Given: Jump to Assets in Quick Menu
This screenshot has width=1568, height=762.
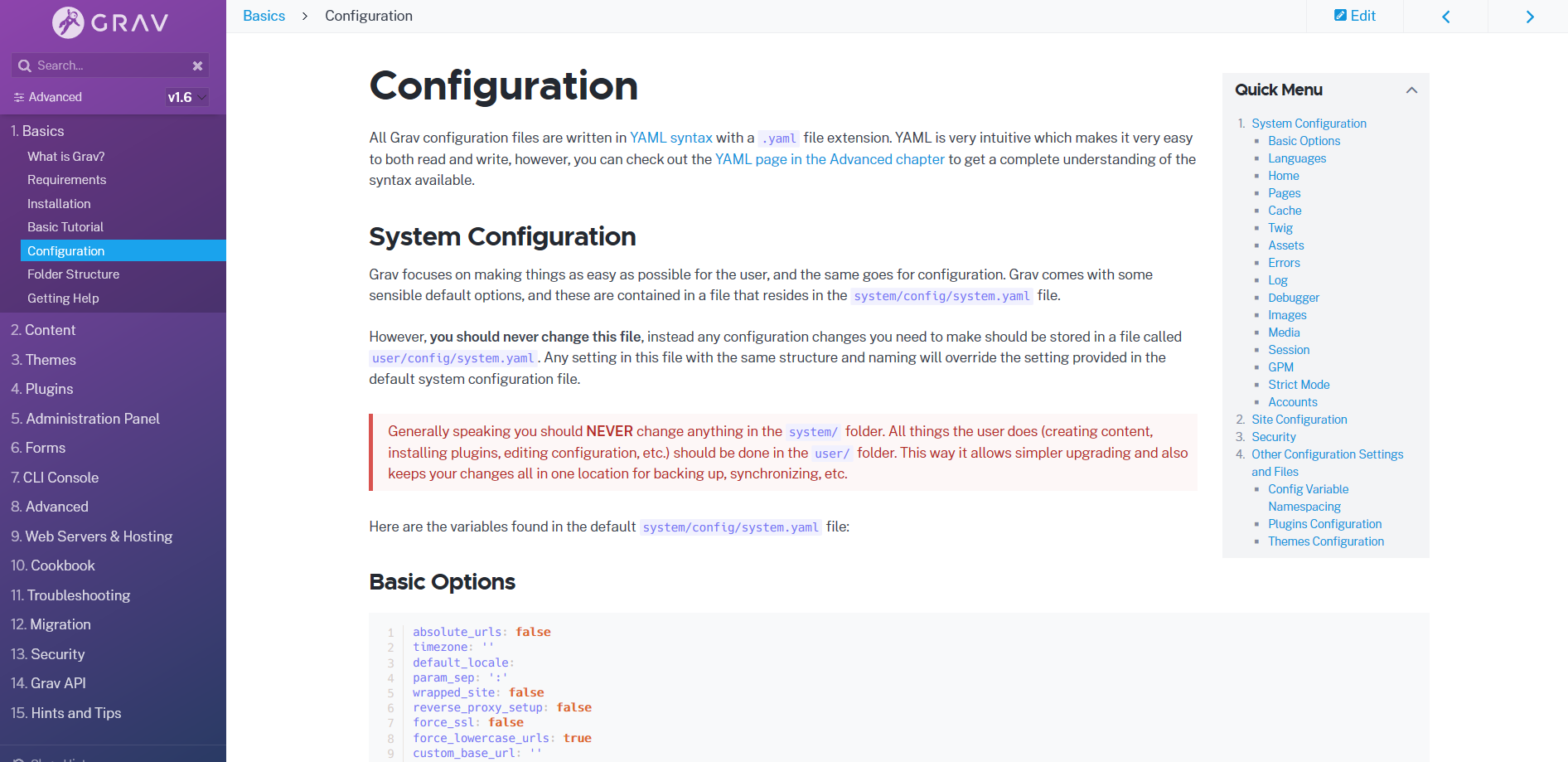Looking at the screenshot, I should pos(1286,245).
